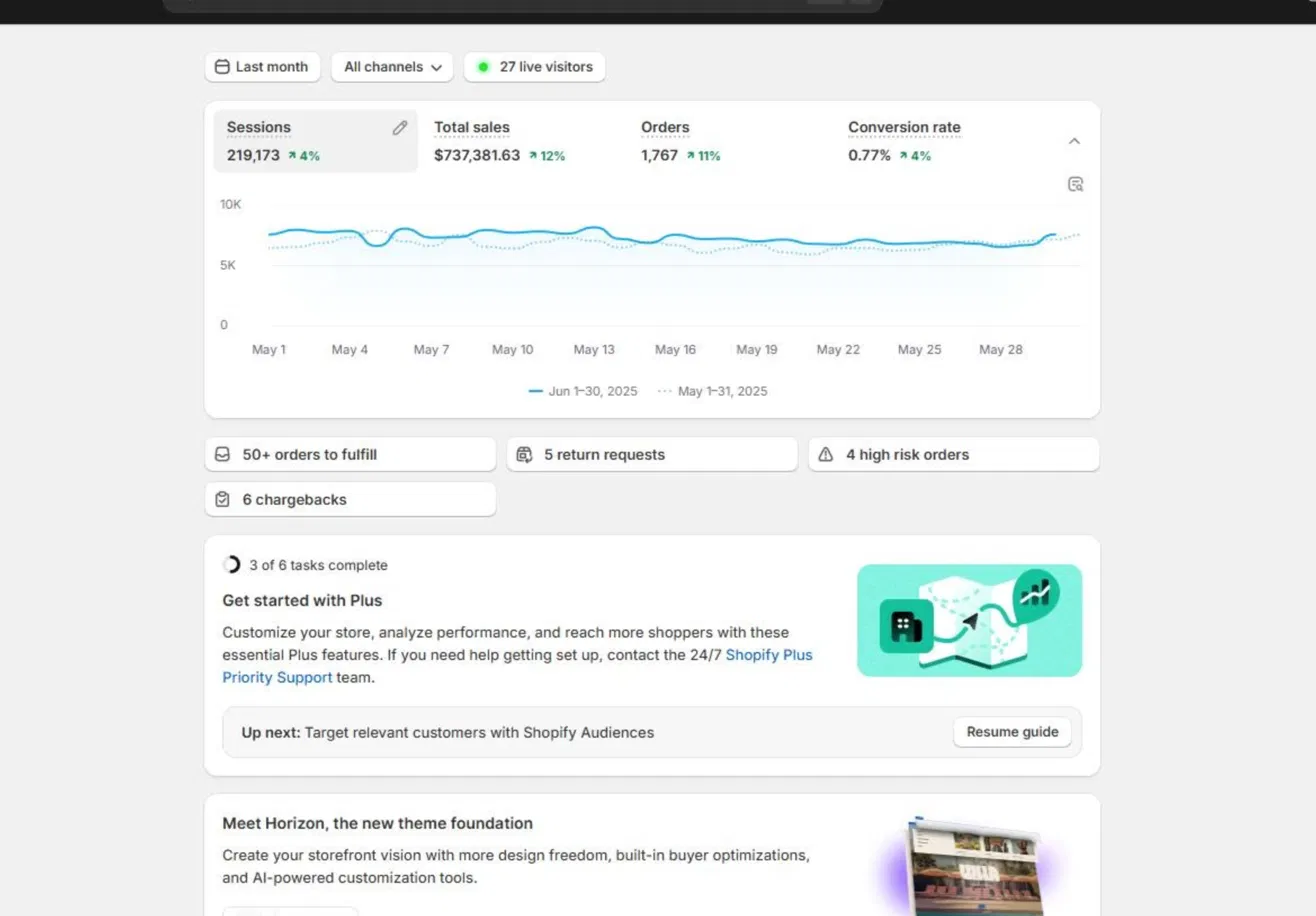Click the calendar icon beside Last month
1316x916 pixels.
pos(222,67)
